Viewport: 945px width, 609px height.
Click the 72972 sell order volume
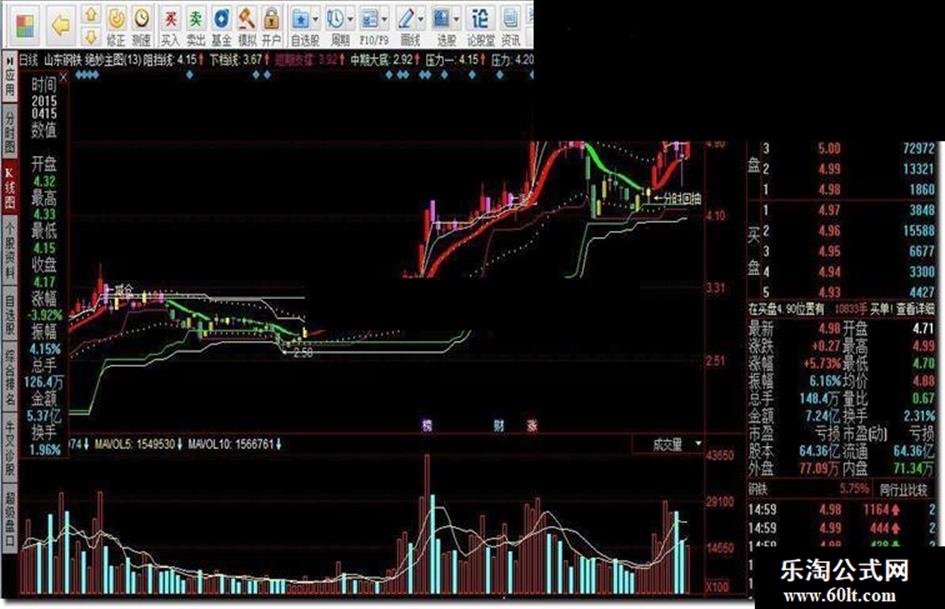point(918,148)
